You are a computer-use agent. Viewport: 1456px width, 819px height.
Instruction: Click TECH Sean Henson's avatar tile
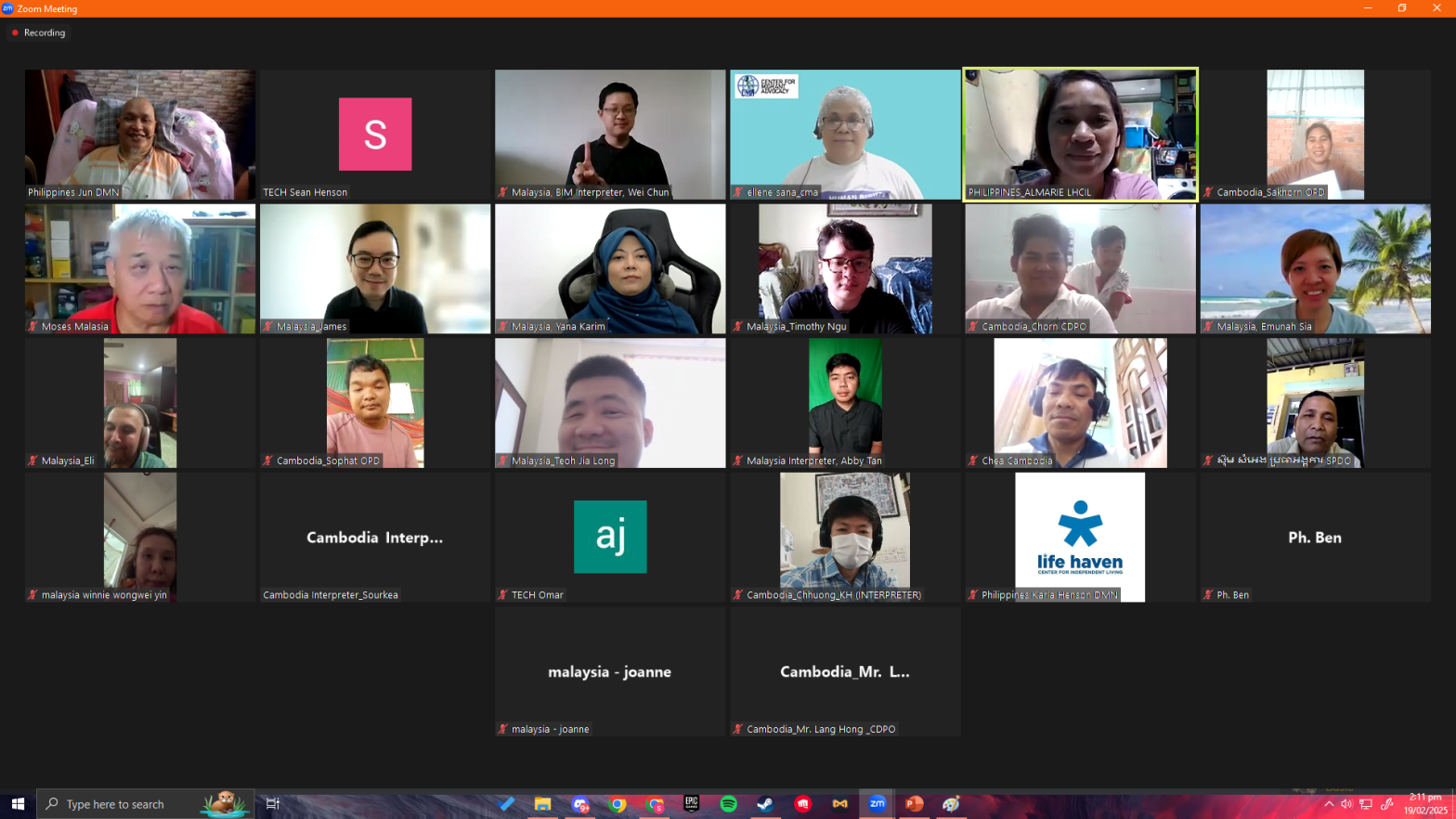coord(375,134)
